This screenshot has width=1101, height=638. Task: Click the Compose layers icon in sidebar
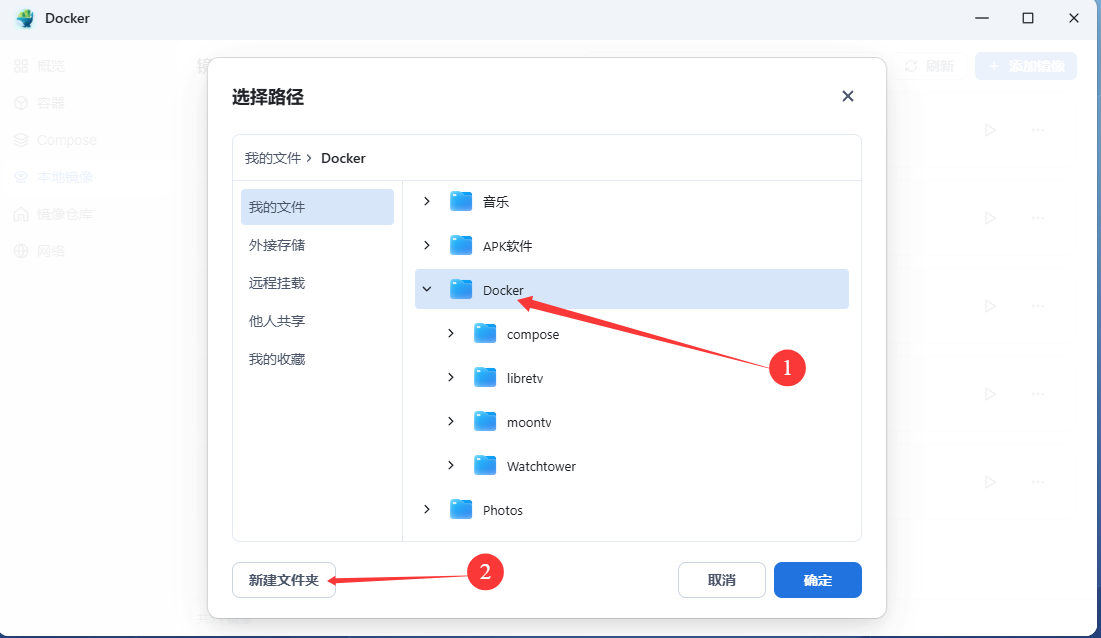tap(21, 140)
